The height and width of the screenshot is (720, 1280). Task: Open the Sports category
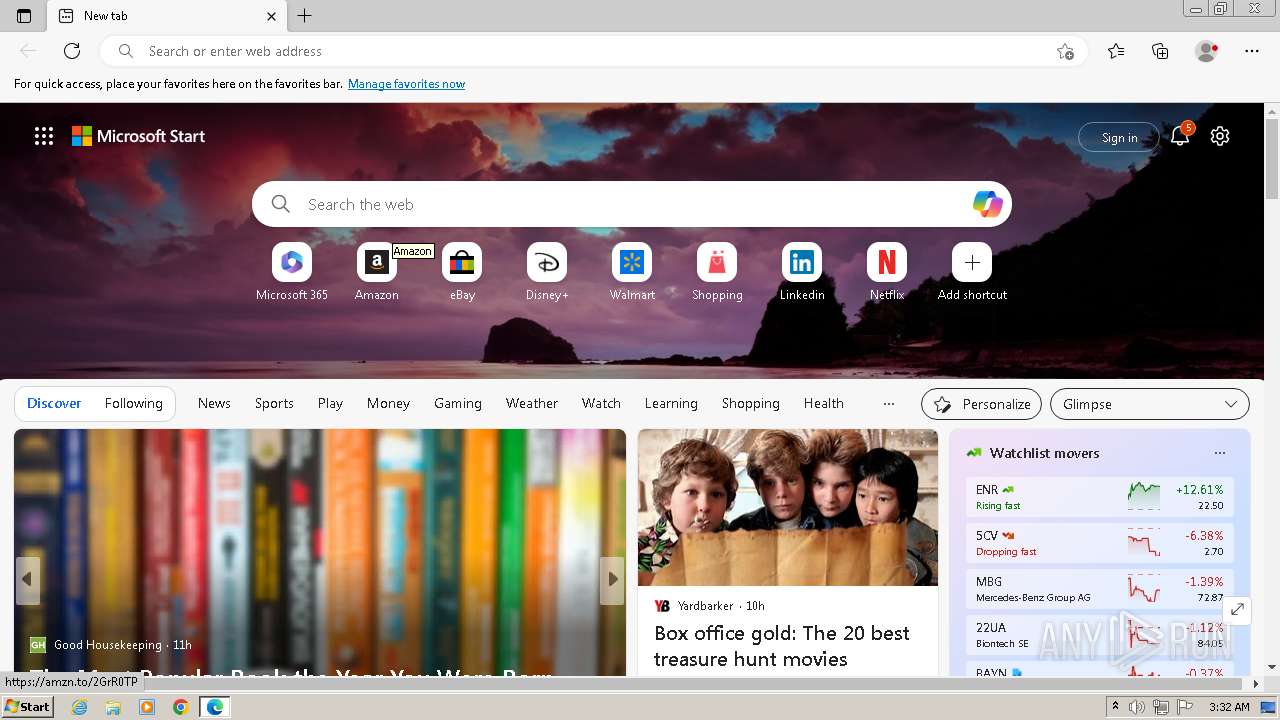pos(274,403)
